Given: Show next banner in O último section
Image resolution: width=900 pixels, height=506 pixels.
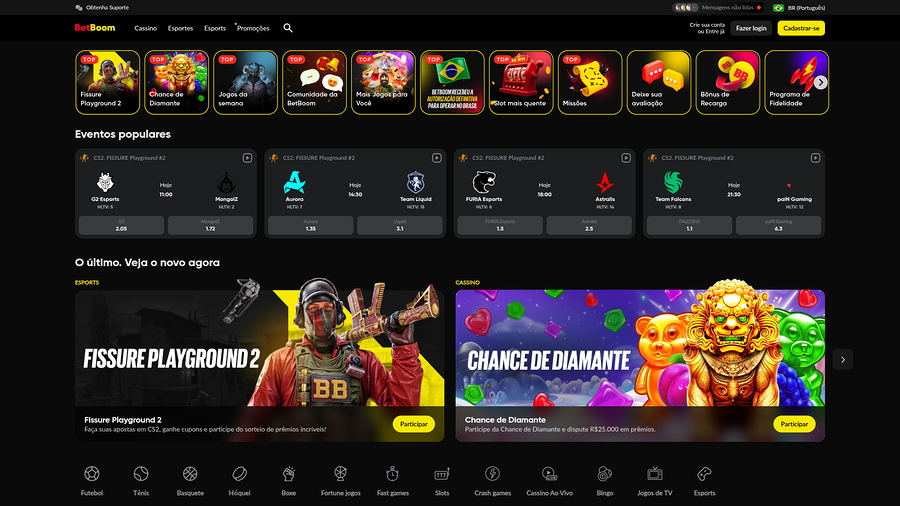Looking at the screenshot, I should [x=843, y=360].
